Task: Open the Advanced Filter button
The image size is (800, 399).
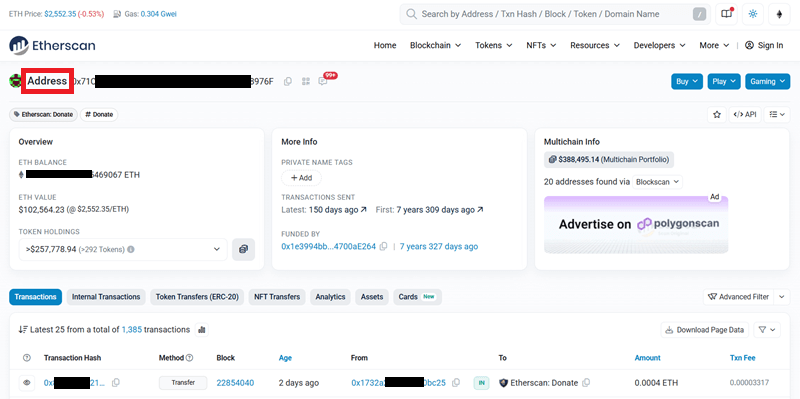Action: [738, 297]
